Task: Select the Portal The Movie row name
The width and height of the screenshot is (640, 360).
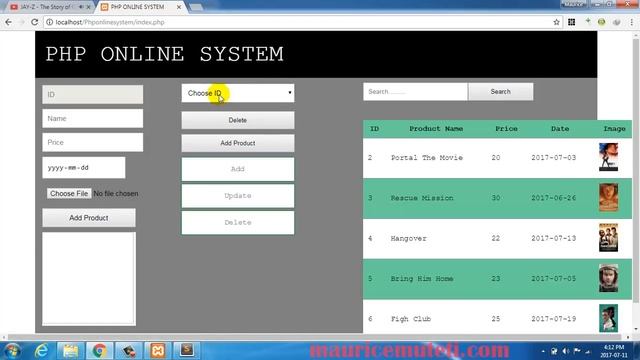Action: (x=427, y=158)
